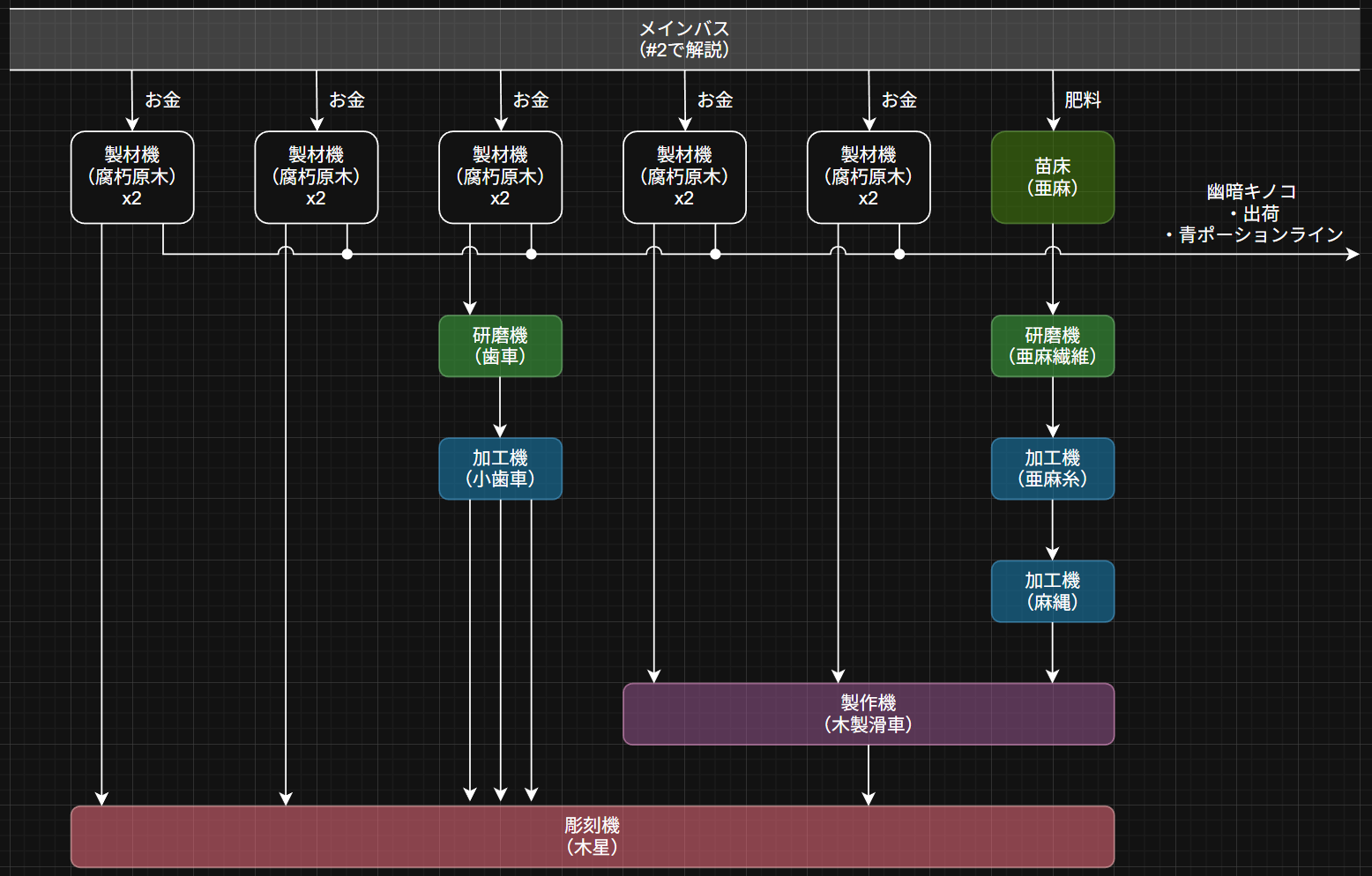The height and width of the screenshot is (876, 1372).
Task: Click the お金 label above the leftmost 製材機
Action: click(162, 100)
